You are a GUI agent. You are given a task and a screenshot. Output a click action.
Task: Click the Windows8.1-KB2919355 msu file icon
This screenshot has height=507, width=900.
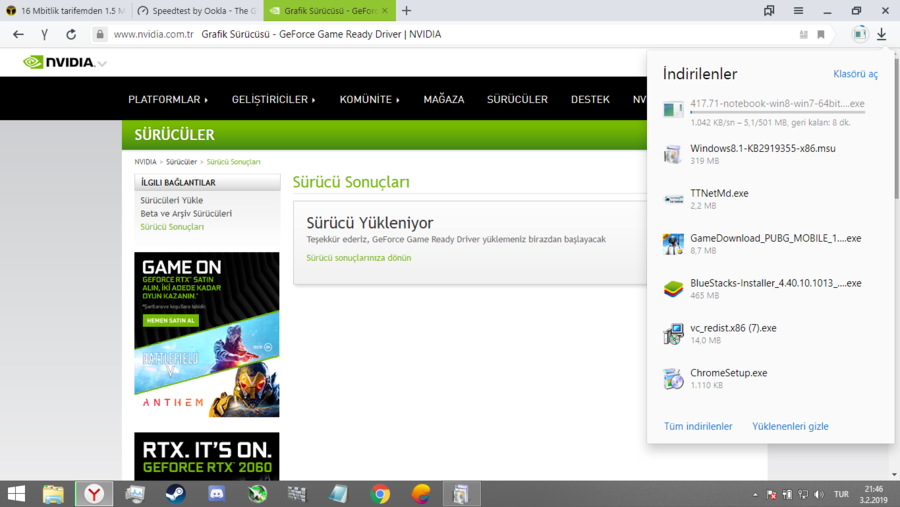pyautogui.click(x=673, y=154)
